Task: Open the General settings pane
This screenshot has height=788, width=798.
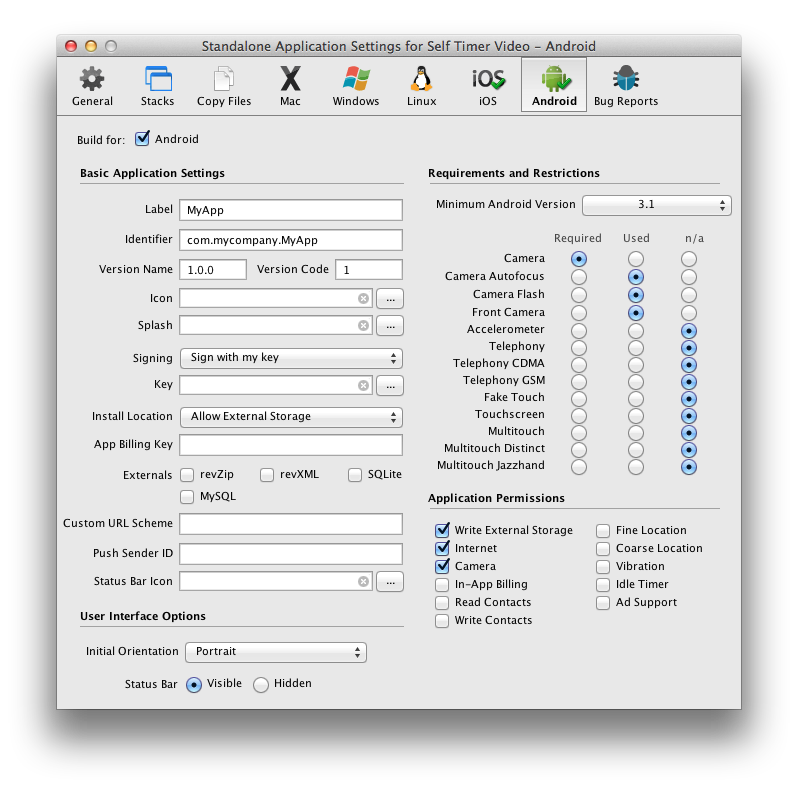Action: [x=92, y=85]
